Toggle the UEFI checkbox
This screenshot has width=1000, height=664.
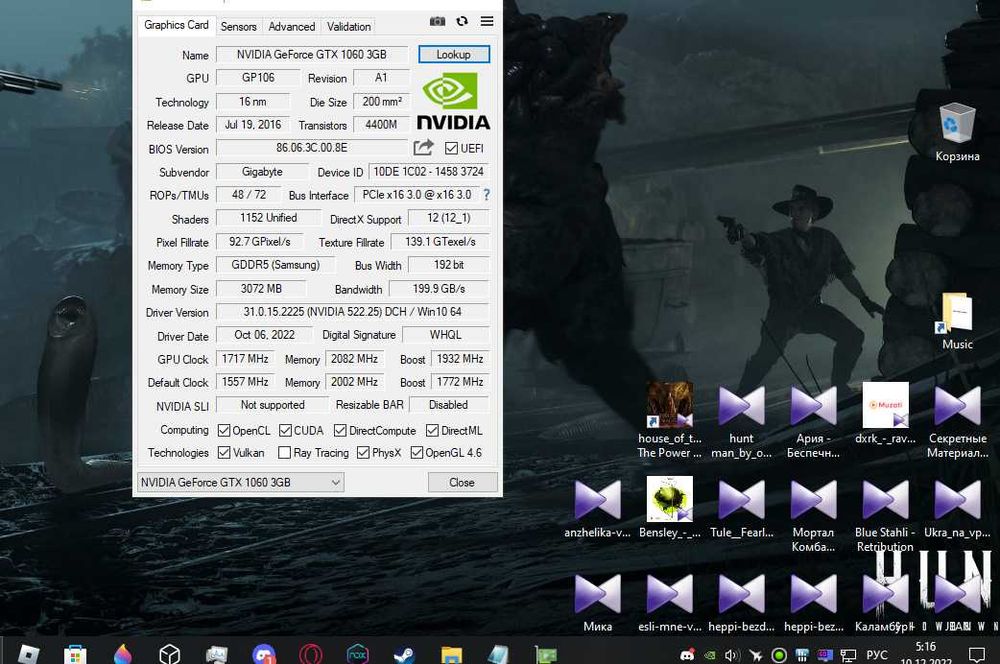coord(451,149)
